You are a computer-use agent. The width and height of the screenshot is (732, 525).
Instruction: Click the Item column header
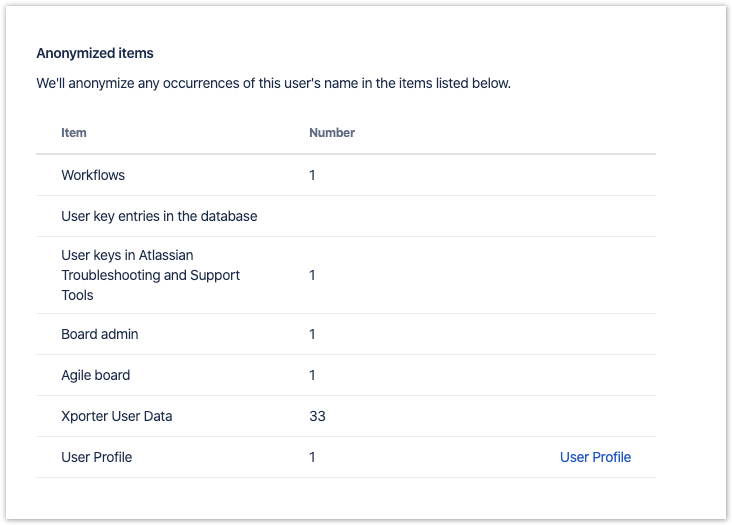[74, 133]
